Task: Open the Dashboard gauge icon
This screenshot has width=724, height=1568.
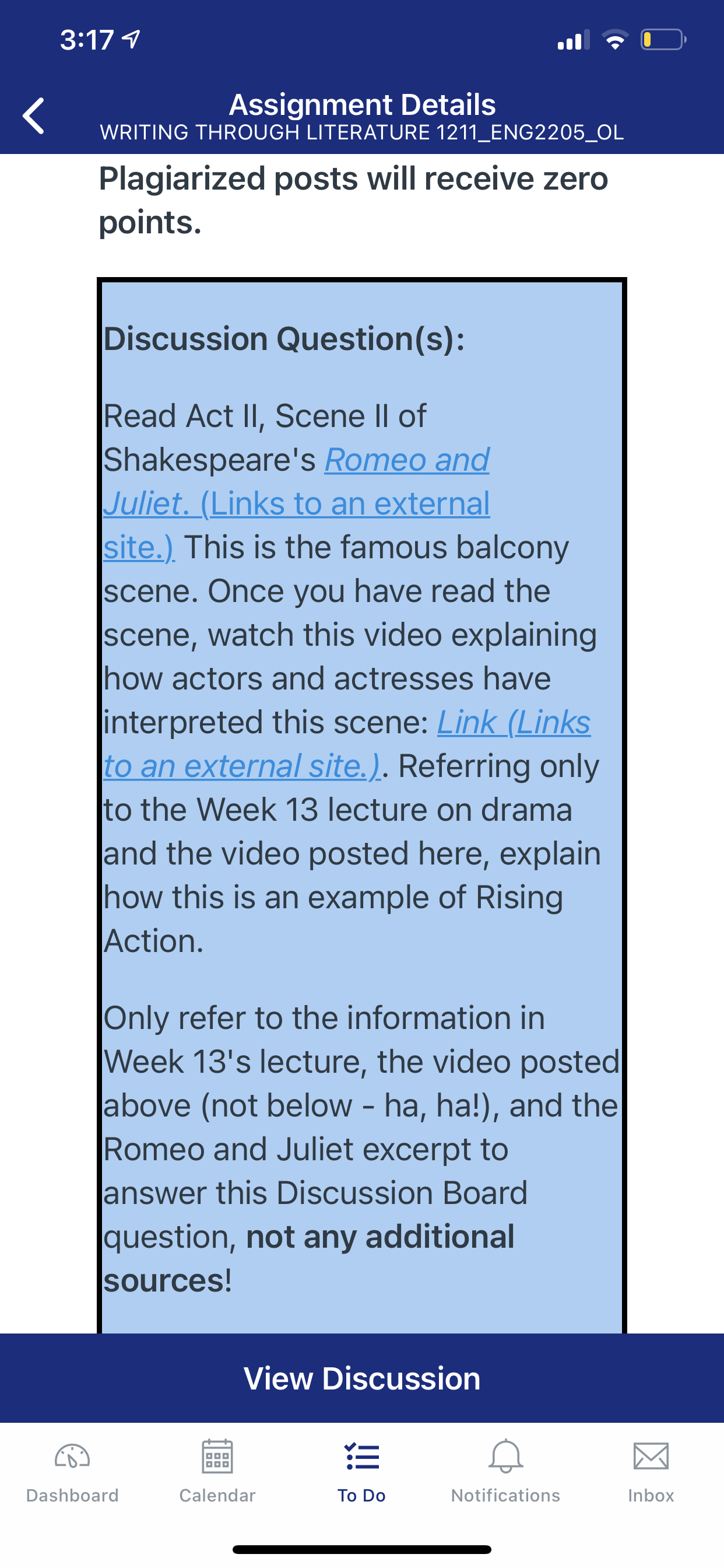Action: 72,1457
